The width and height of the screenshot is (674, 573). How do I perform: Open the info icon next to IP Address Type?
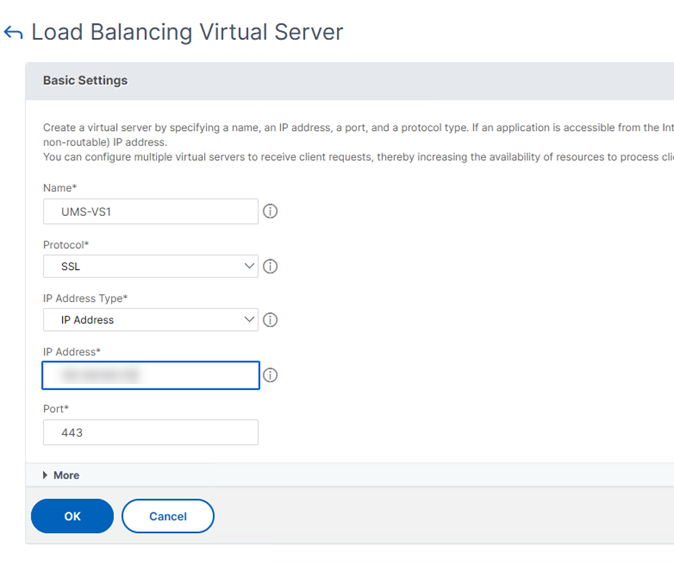tap(270, 320)
